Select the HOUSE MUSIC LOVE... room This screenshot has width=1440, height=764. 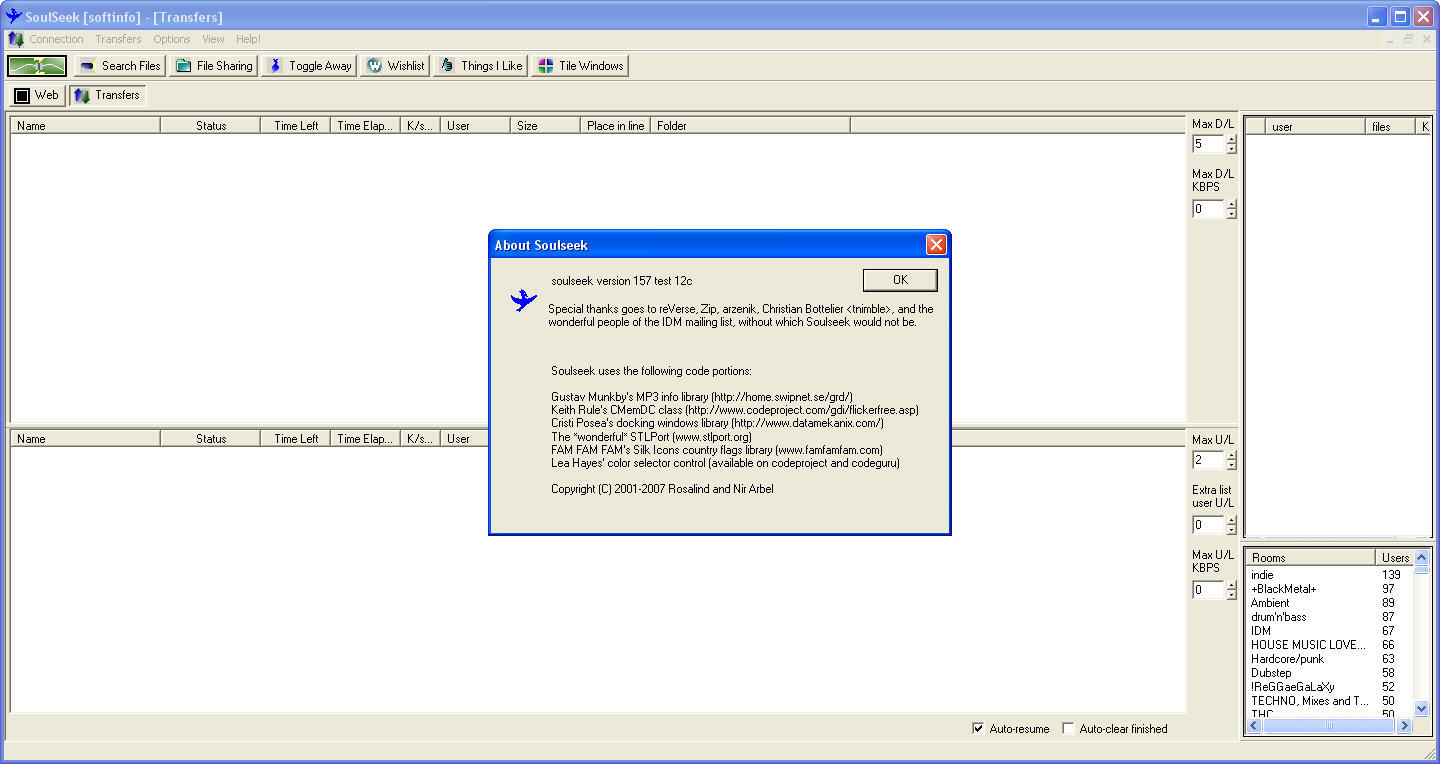point(1308,645)
